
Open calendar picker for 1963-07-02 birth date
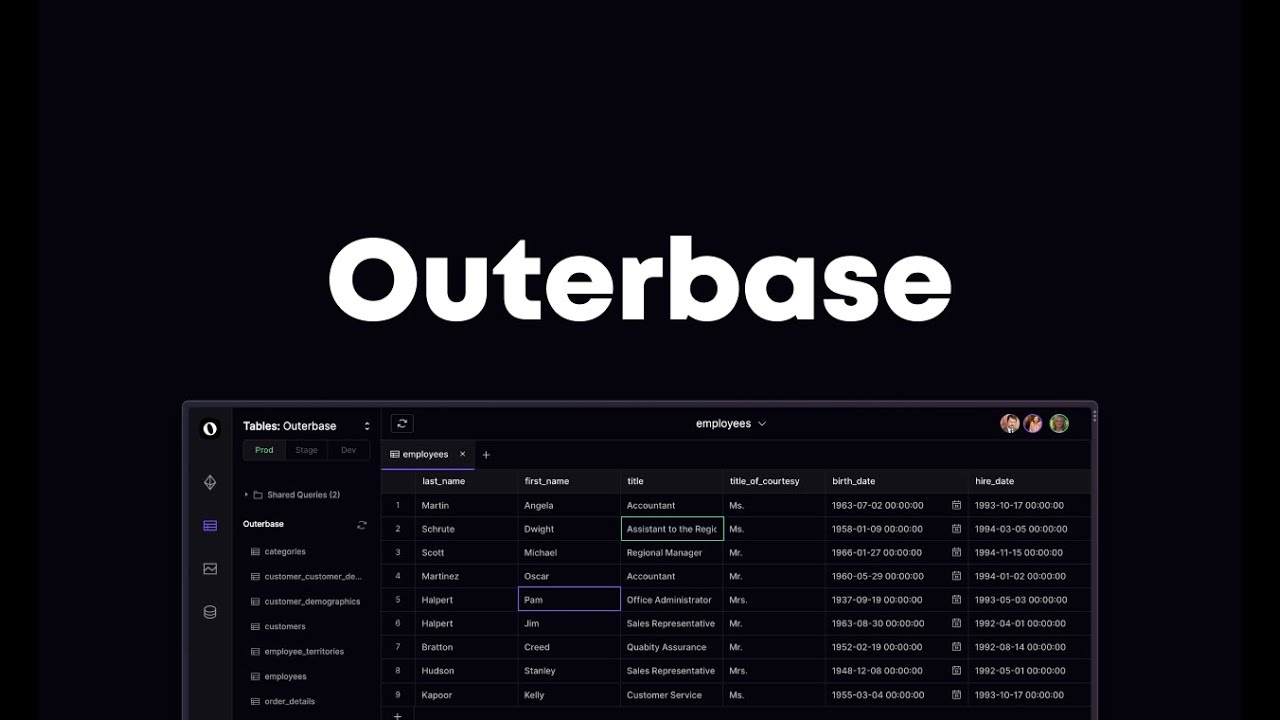(x=956, y=505)
